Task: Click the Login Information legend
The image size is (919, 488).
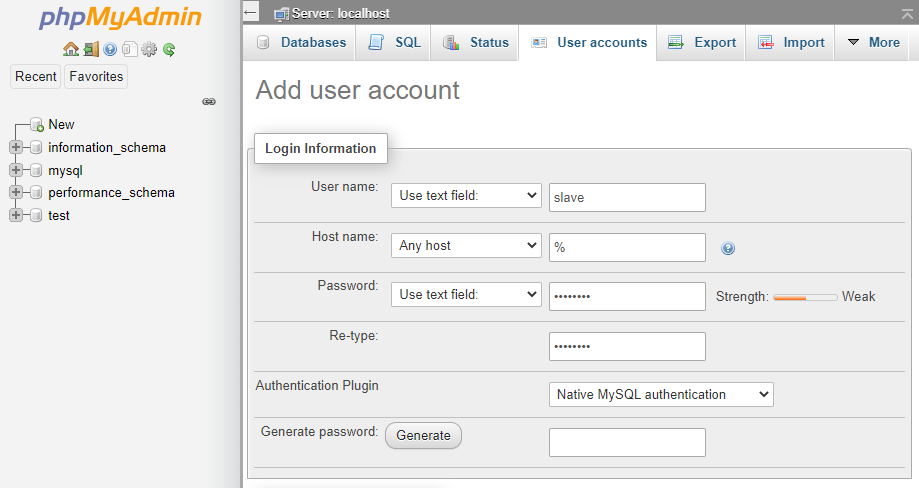Action: coord(321,148)
